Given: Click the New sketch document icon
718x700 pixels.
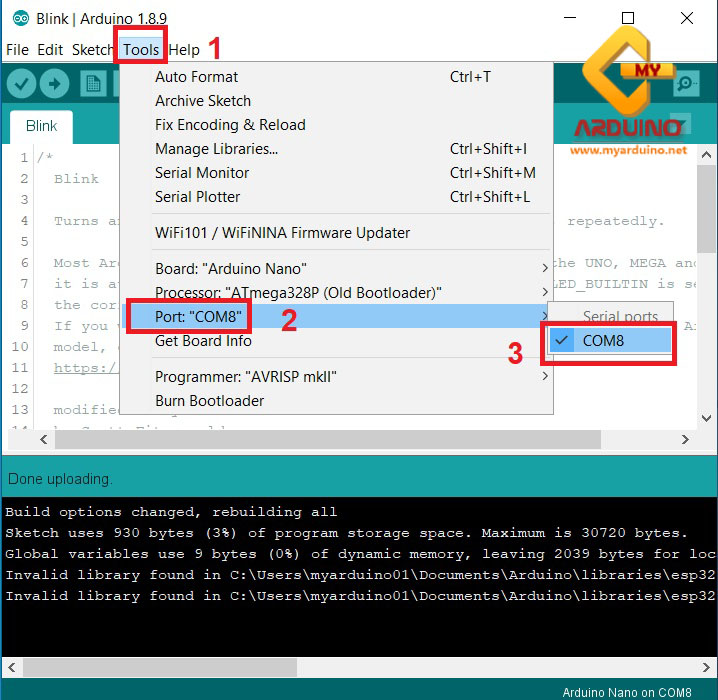Looking at the screenshot, I should coord(93,84).
